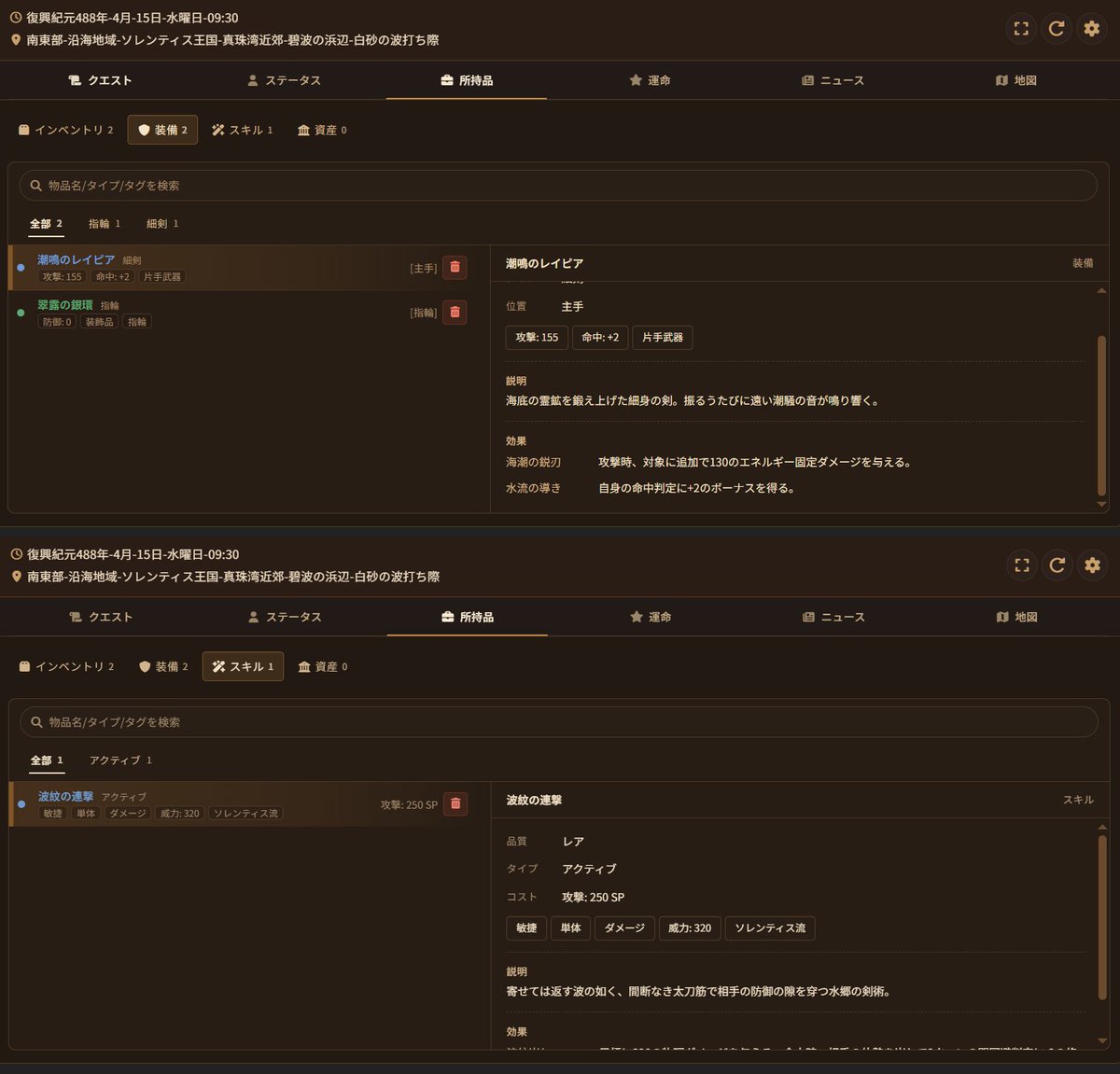Click 威力: 320 tag in the skill detail panel
1120x1074 pixels.
tap(690, 928)
